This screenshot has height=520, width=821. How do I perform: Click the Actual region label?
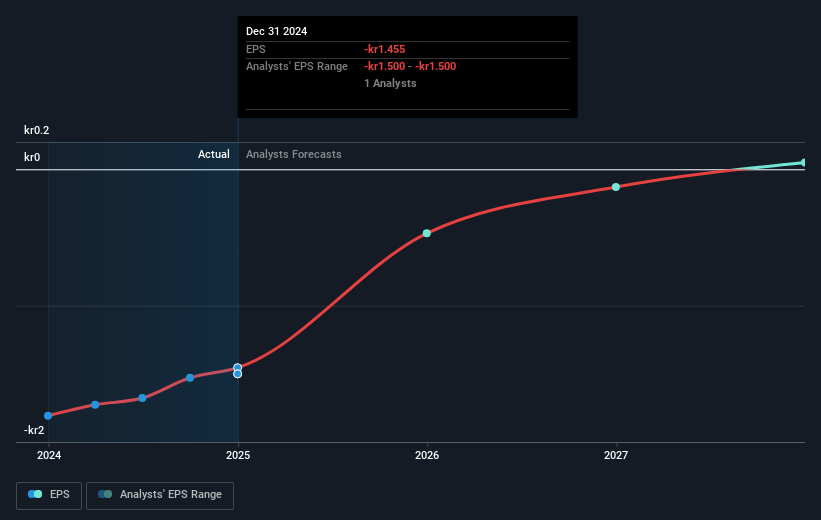[x=214, y=154]
